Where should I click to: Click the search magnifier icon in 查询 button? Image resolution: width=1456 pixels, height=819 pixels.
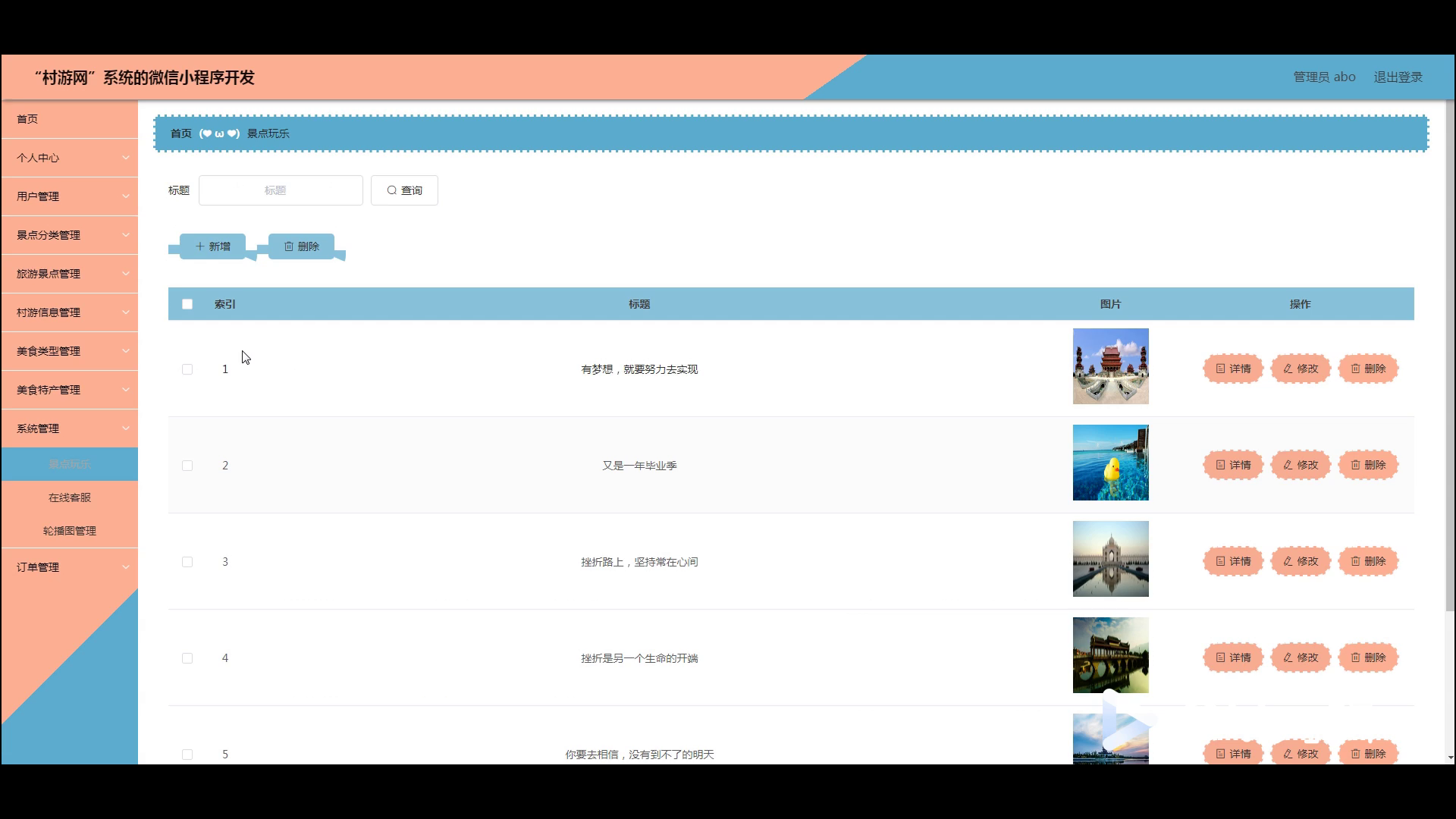pos(392,190)
